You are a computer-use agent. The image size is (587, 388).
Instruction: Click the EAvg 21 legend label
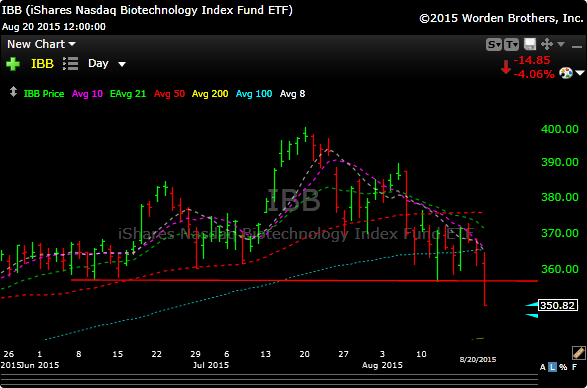[128, 94]
